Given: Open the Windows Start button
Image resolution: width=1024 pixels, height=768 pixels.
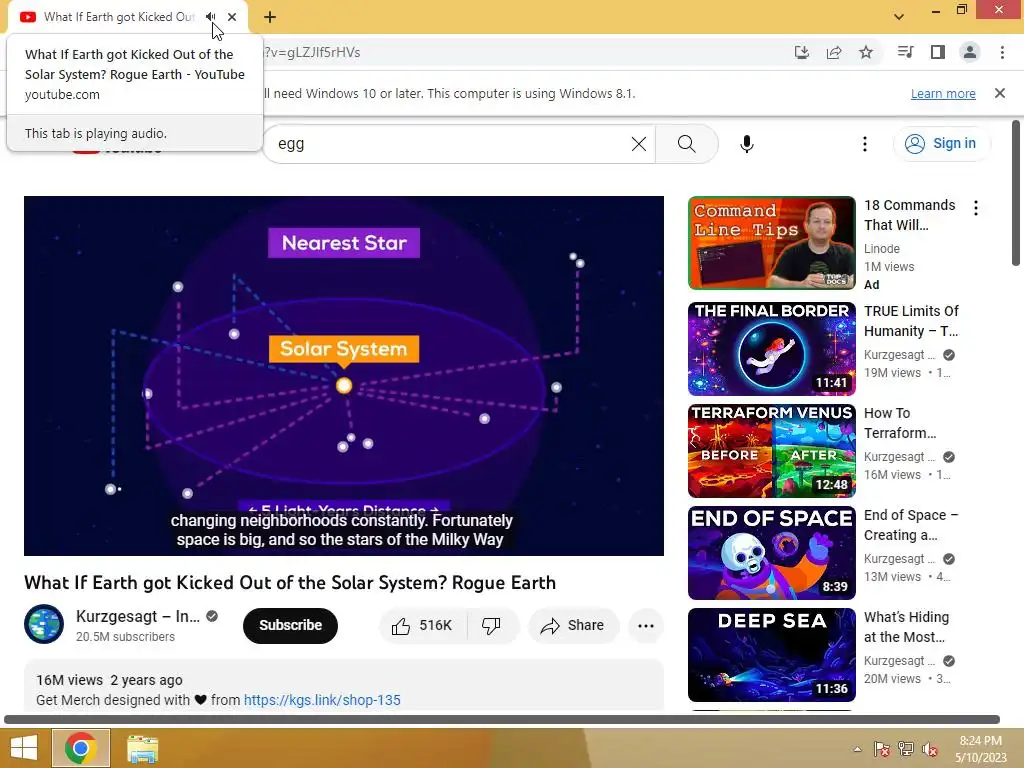Looking at the screenshot, I should [x=24, y=748].
